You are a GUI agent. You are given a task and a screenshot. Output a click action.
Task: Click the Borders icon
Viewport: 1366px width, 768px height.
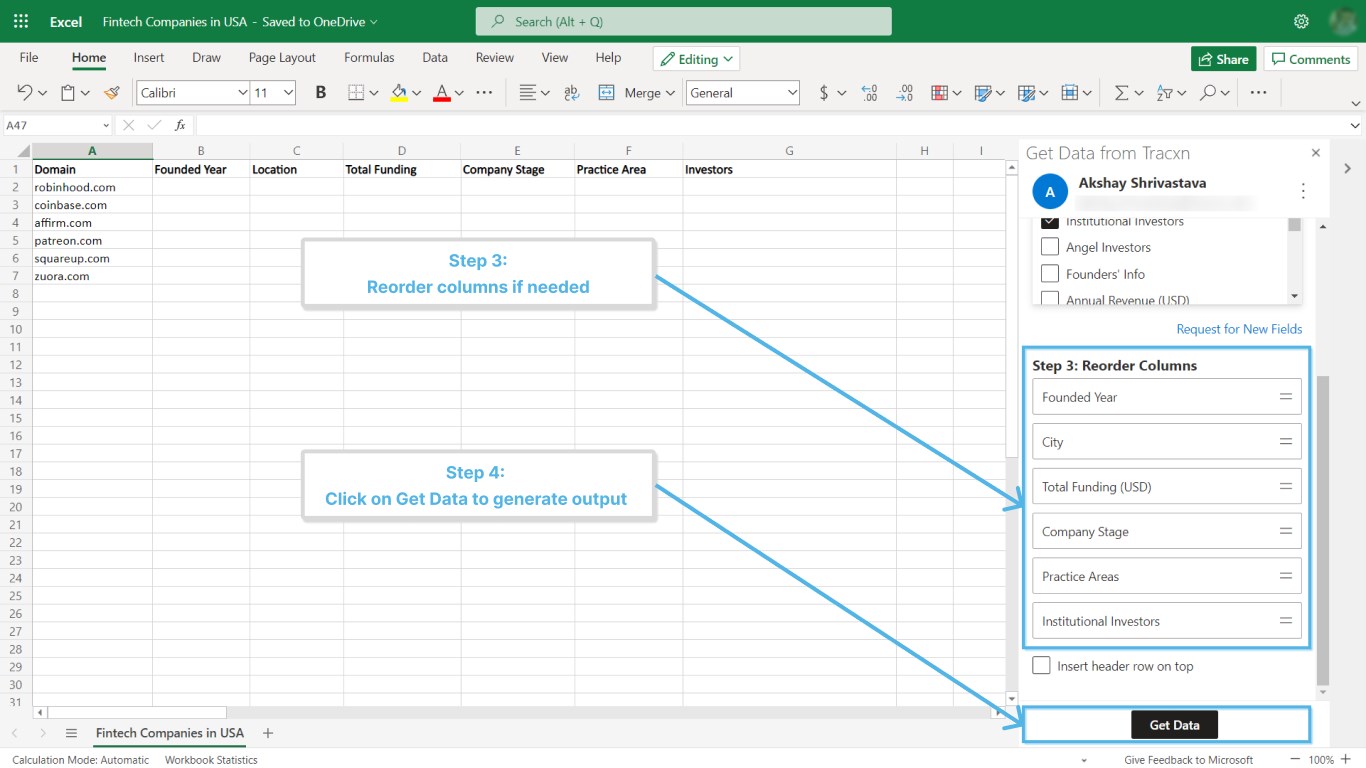click(356, 93)
